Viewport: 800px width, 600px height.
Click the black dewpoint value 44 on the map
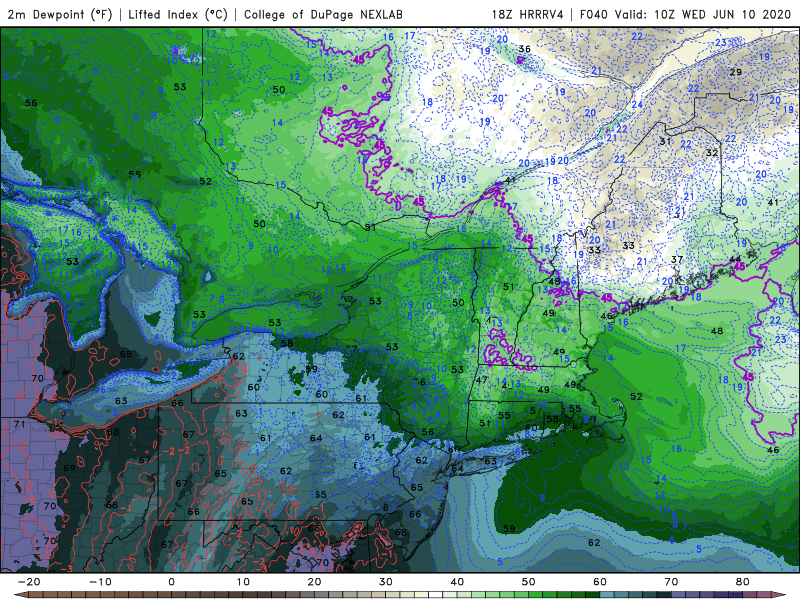735,260
